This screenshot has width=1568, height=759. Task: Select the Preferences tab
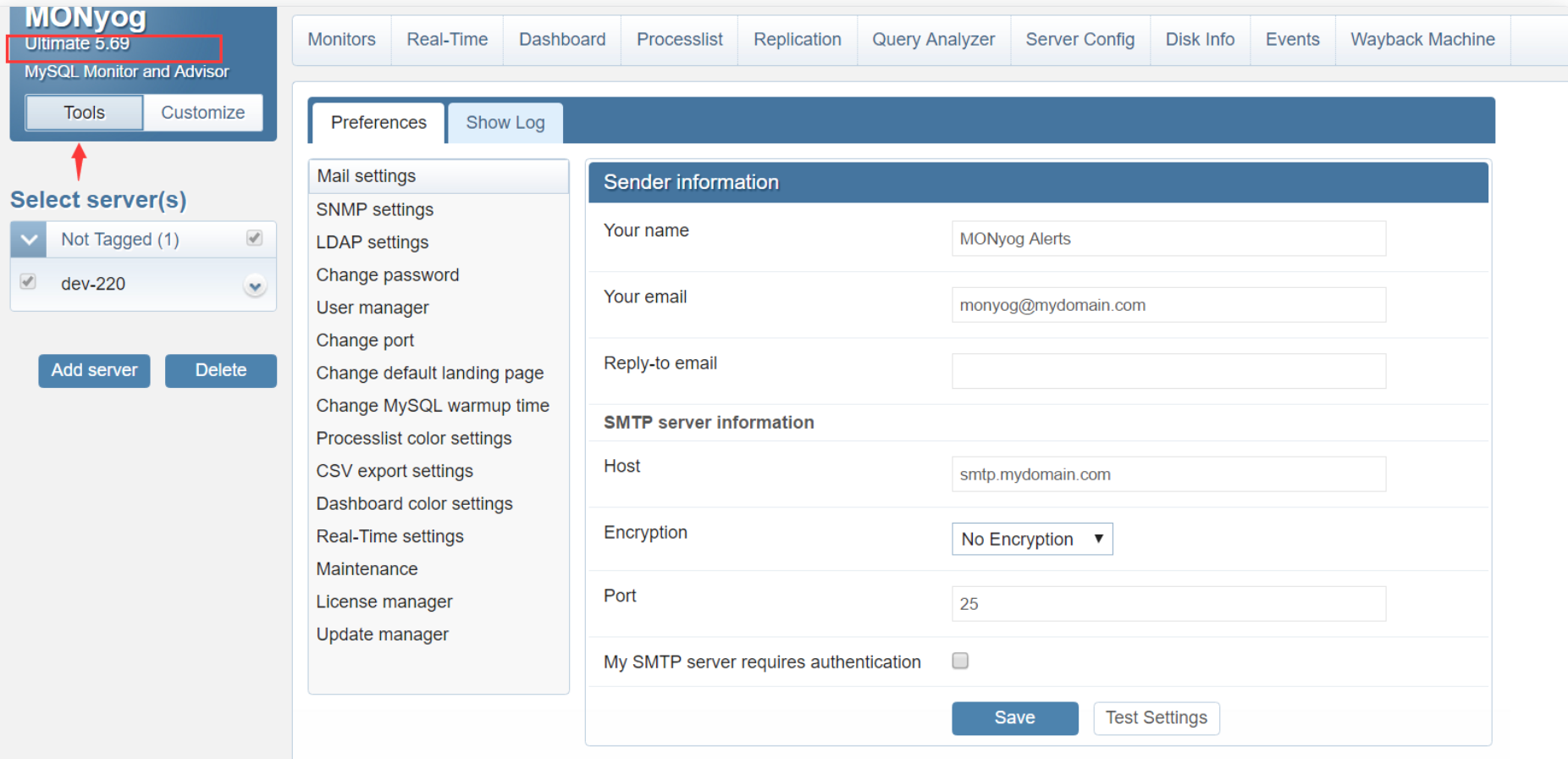(x=378, y=123)
